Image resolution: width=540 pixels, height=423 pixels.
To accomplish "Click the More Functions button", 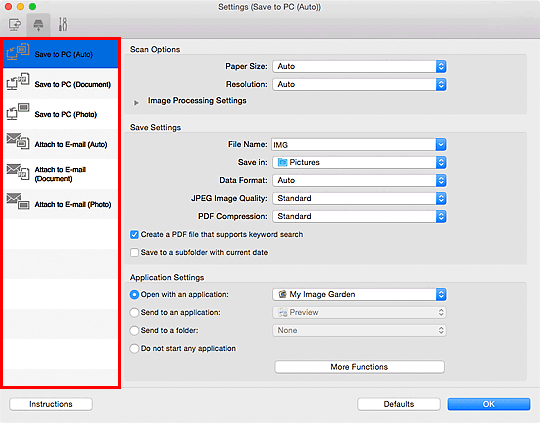I will click(x=359, y=367).
